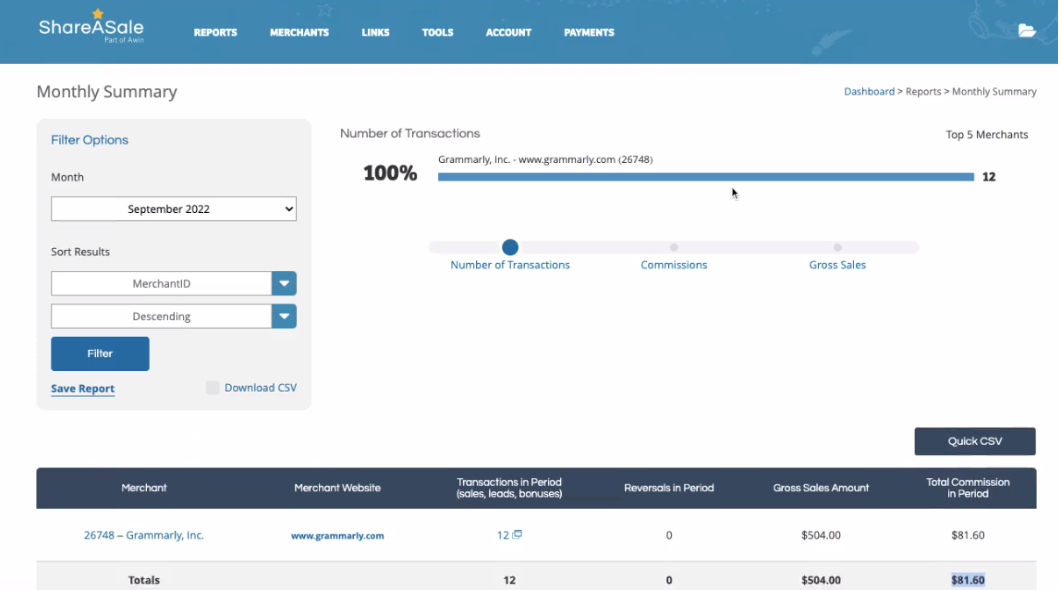Open the PAYMENTS menu

(x=589, y=33)
